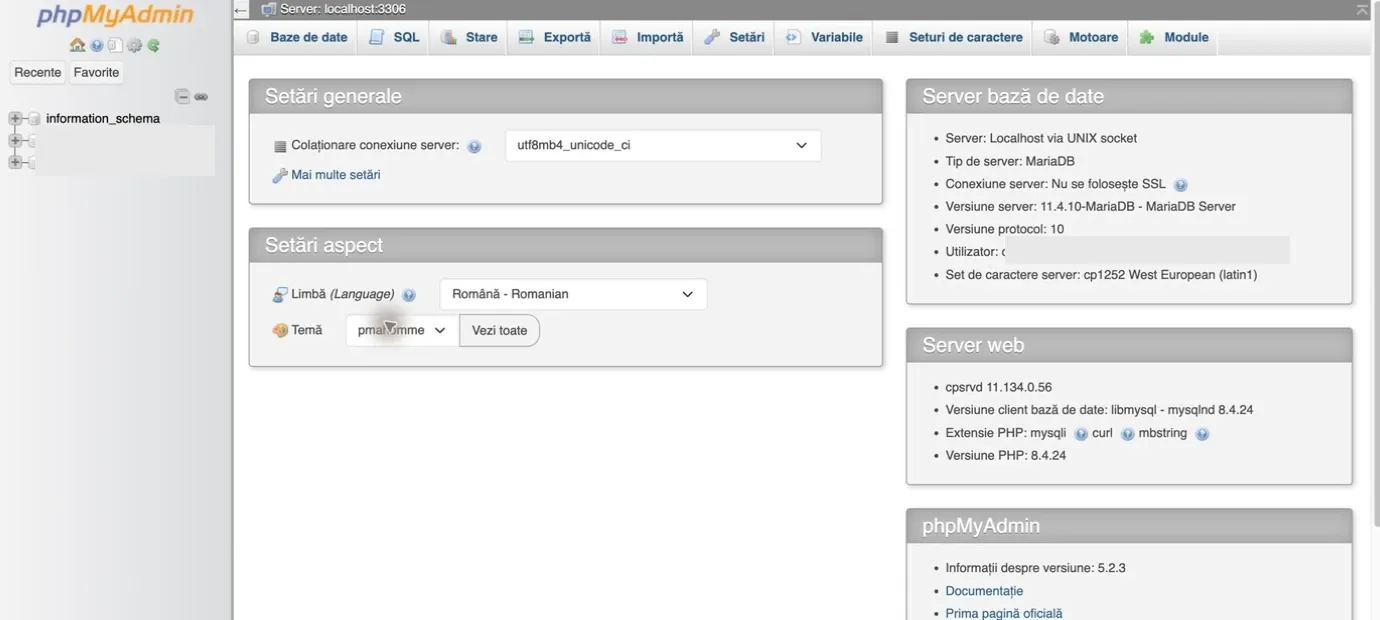This screenshot has height=620, width=1380.
Task: Click the Versiune client bază de date text
Action: pyautogui.click(x=1099, y=410)
